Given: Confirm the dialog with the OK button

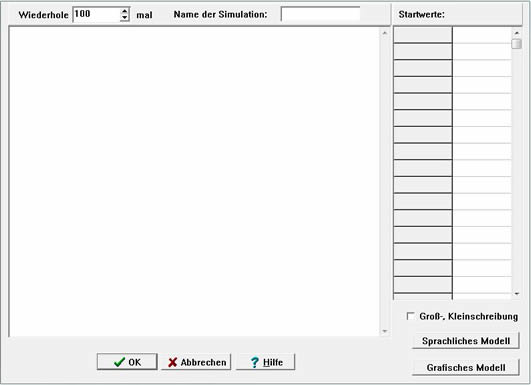Looking at the screenshot, I should pyautogui.click(x=127, y=362).
